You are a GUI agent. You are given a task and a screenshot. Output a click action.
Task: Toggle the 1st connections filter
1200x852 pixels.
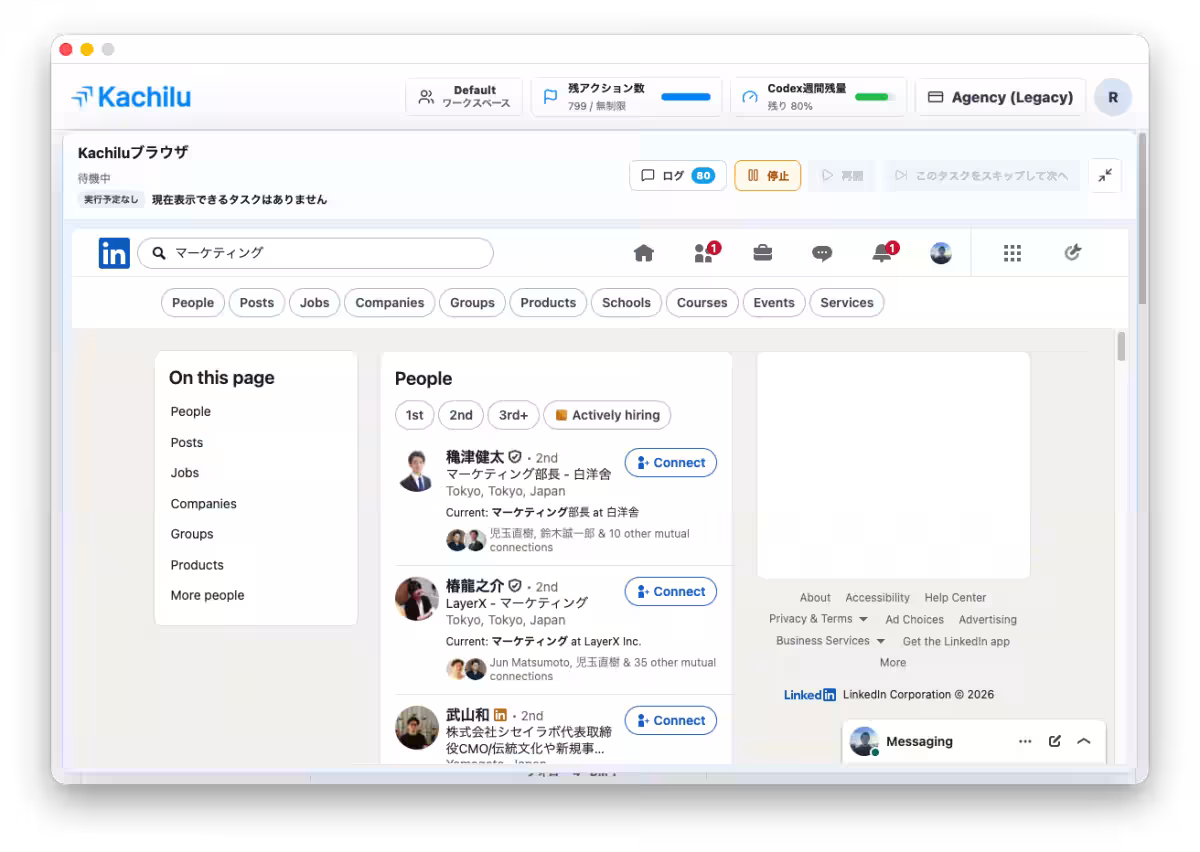click(414, 415)
